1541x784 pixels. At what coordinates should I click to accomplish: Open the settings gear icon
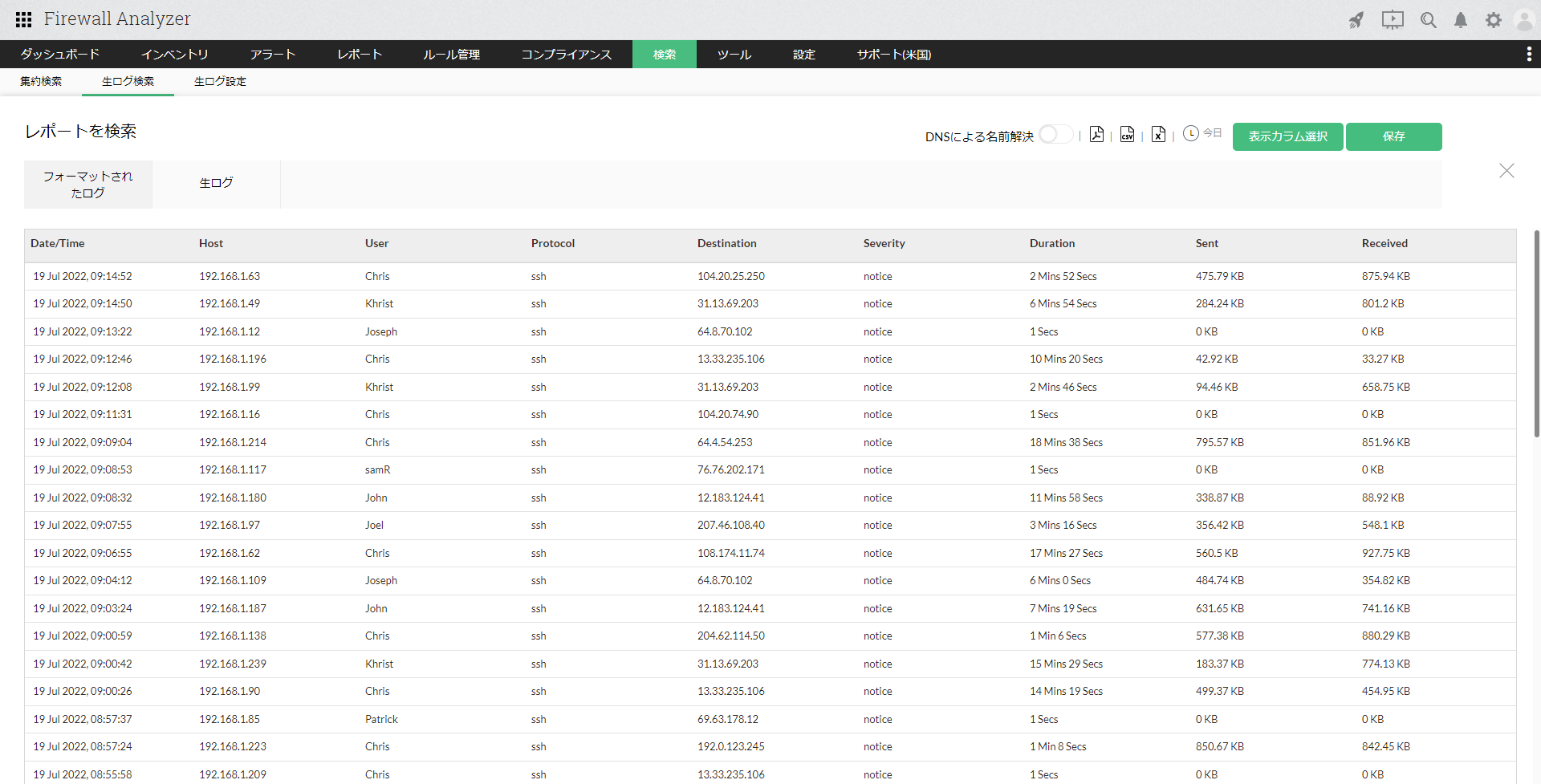1493,20
